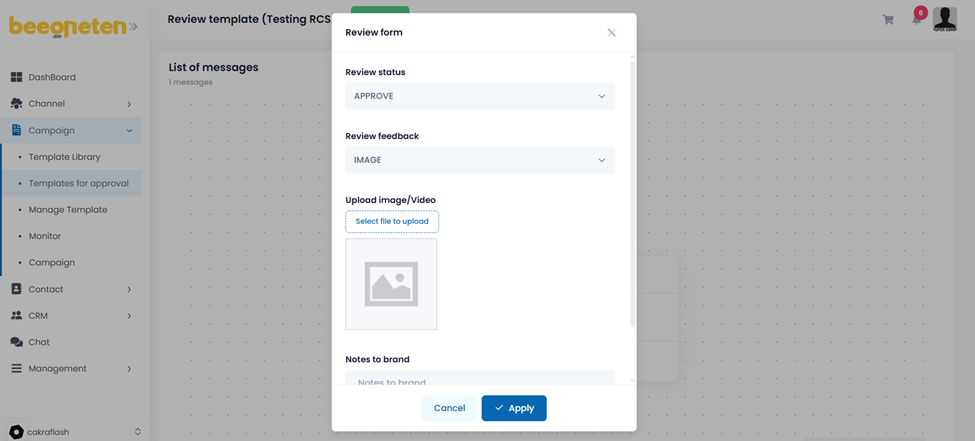Open the Review feedback dropdown

480,160
